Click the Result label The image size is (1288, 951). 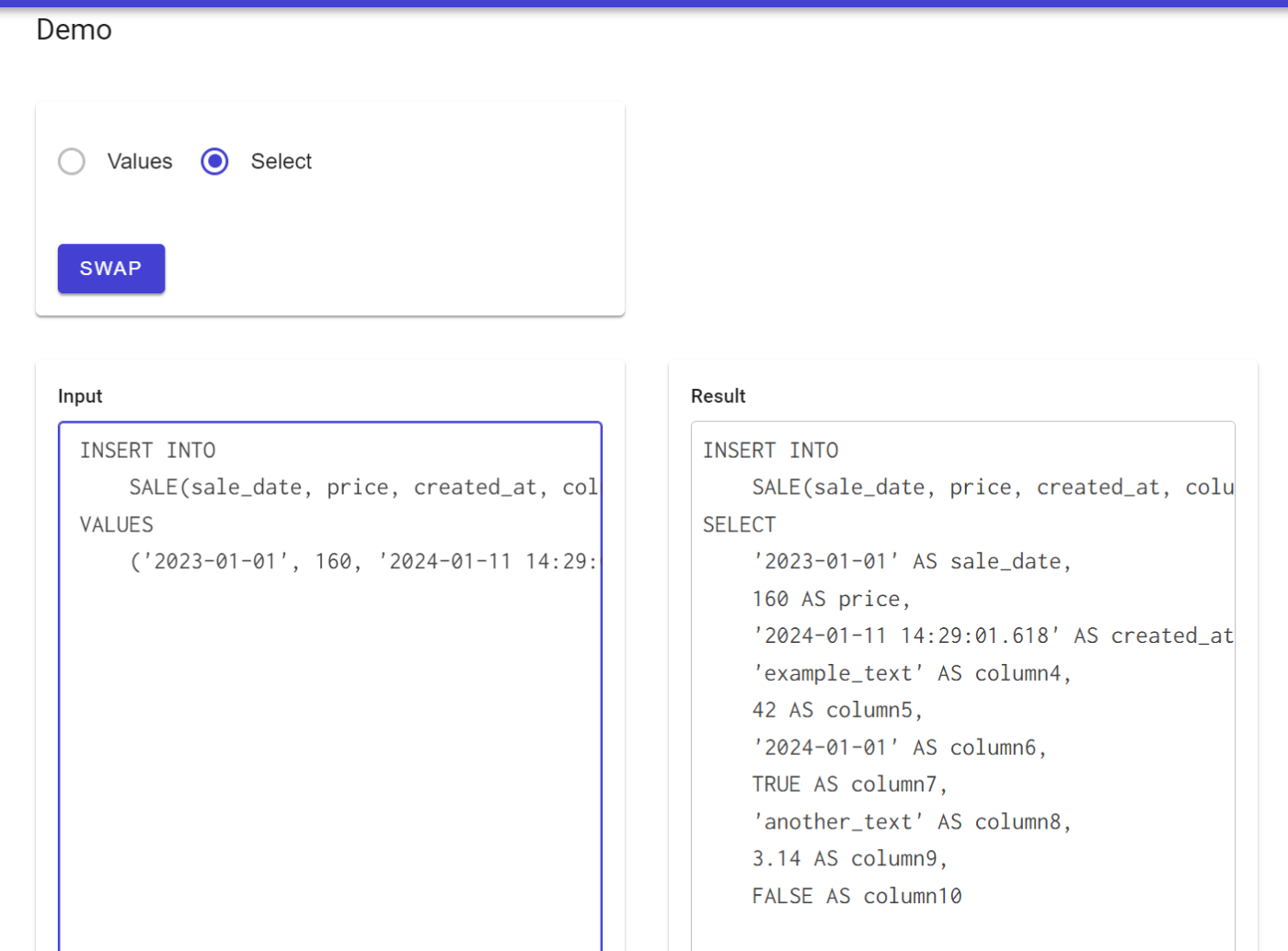(719, 396)
